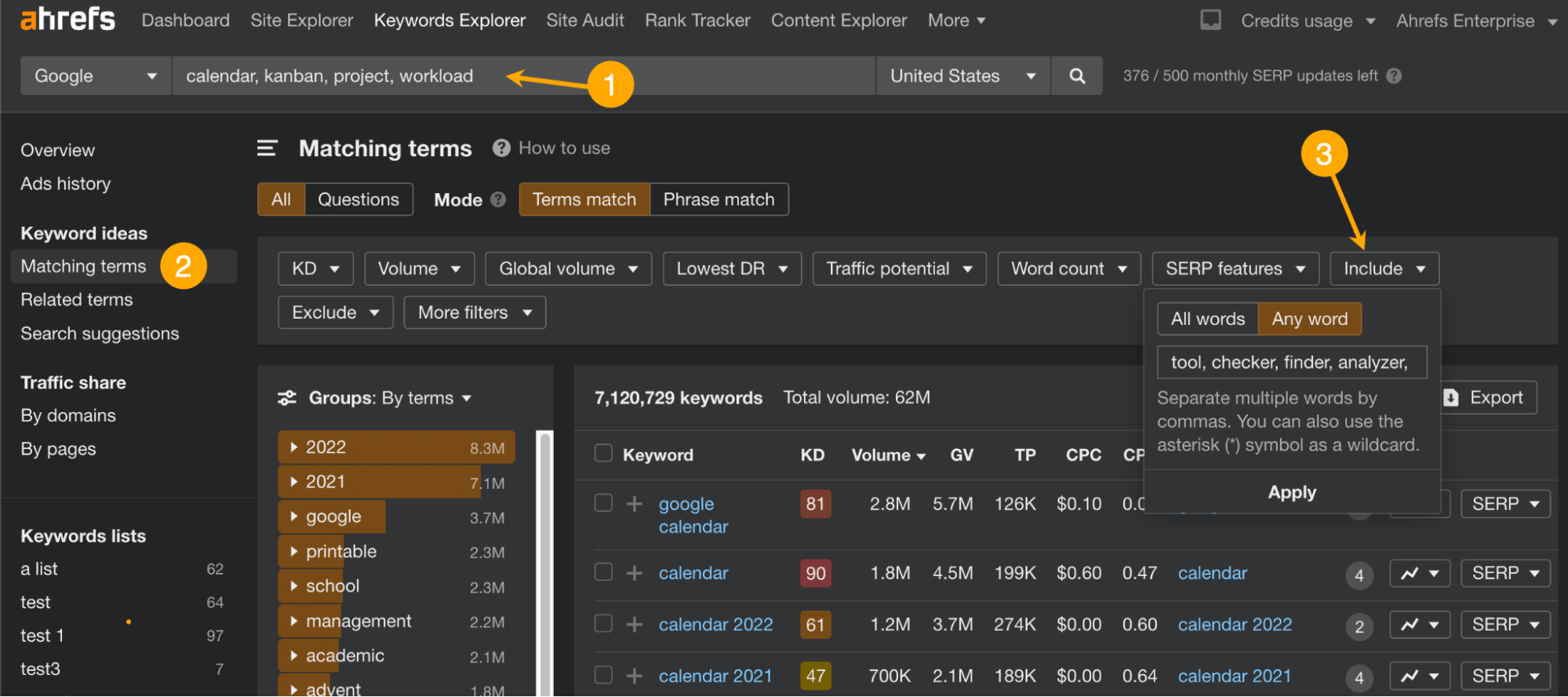This screenshot has width=1568, height=697.
Task: Click the help icon next to Mode
Action: click(498, 199)
